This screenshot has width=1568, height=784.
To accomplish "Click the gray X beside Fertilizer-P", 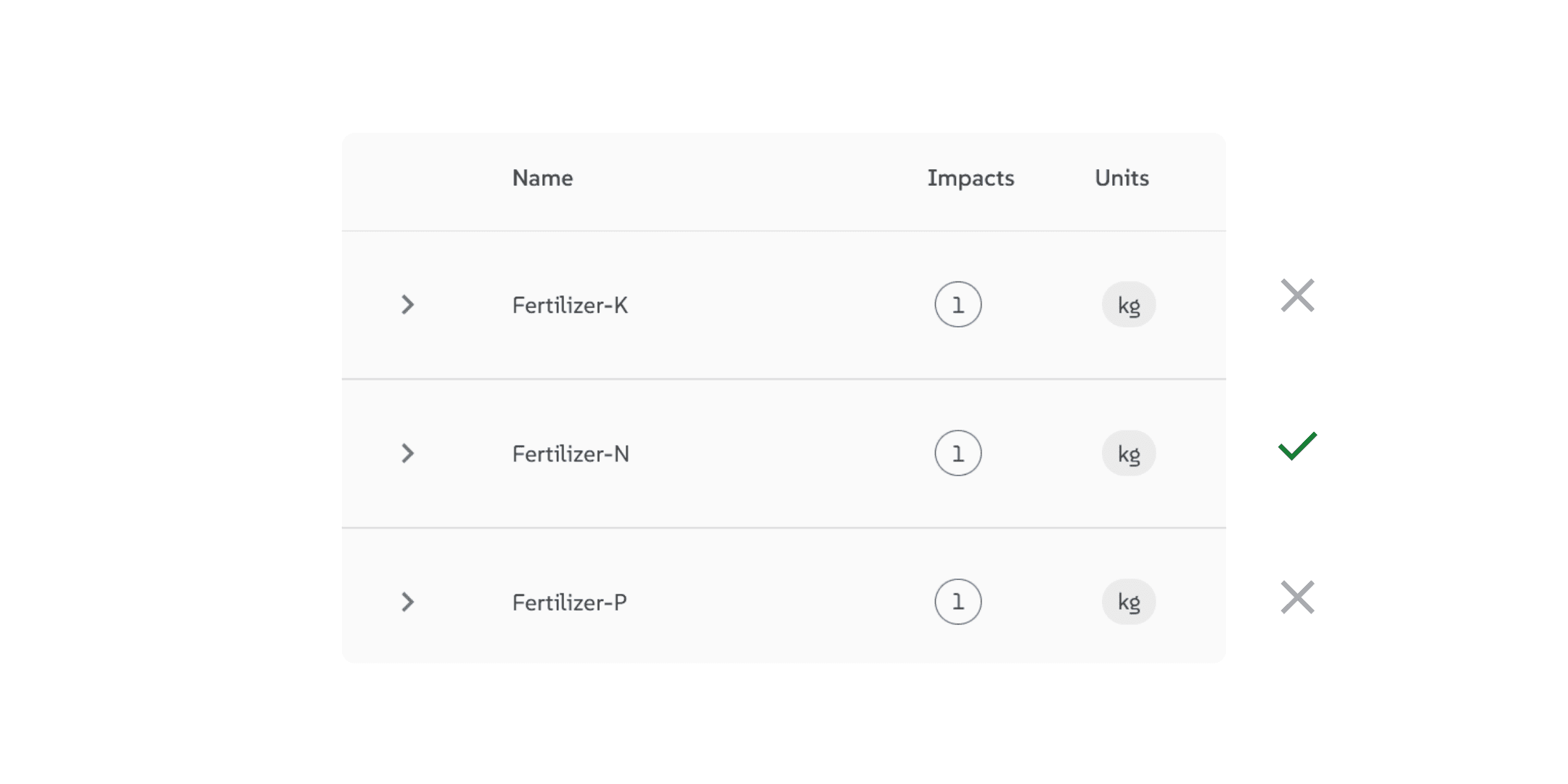I will tap(1297, 597).
